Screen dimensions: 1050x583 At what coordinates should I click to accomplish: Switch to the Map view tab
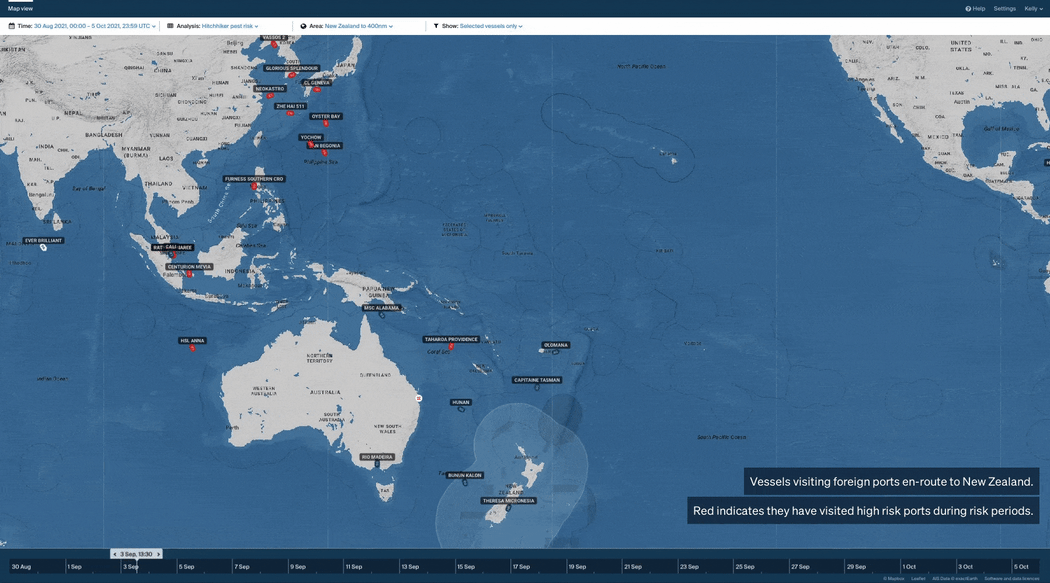(x=20, y=9)
